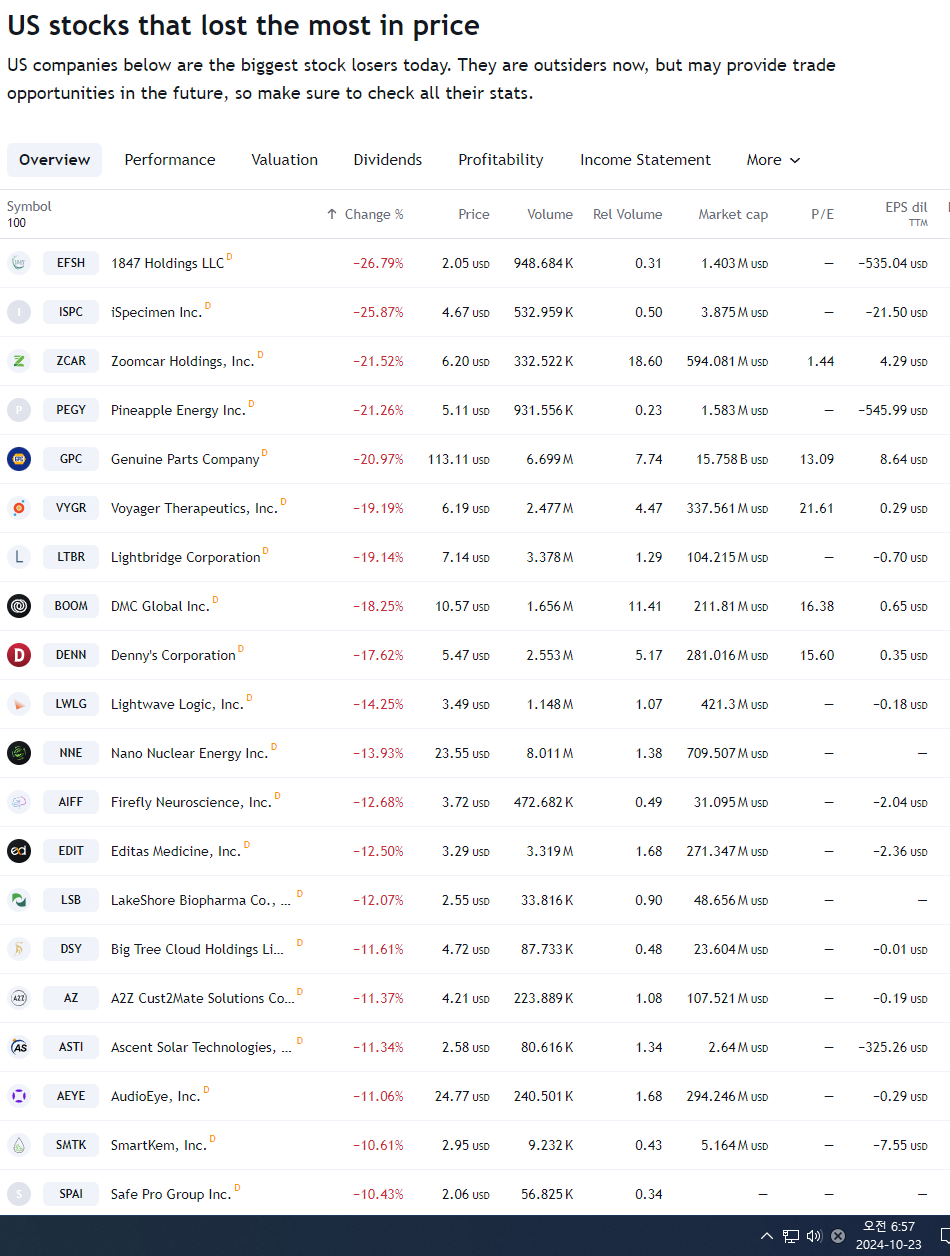Screen dimensions: 950x1256
Task: Open the taskbar volume speaker icon
Action: point(814,1236)
